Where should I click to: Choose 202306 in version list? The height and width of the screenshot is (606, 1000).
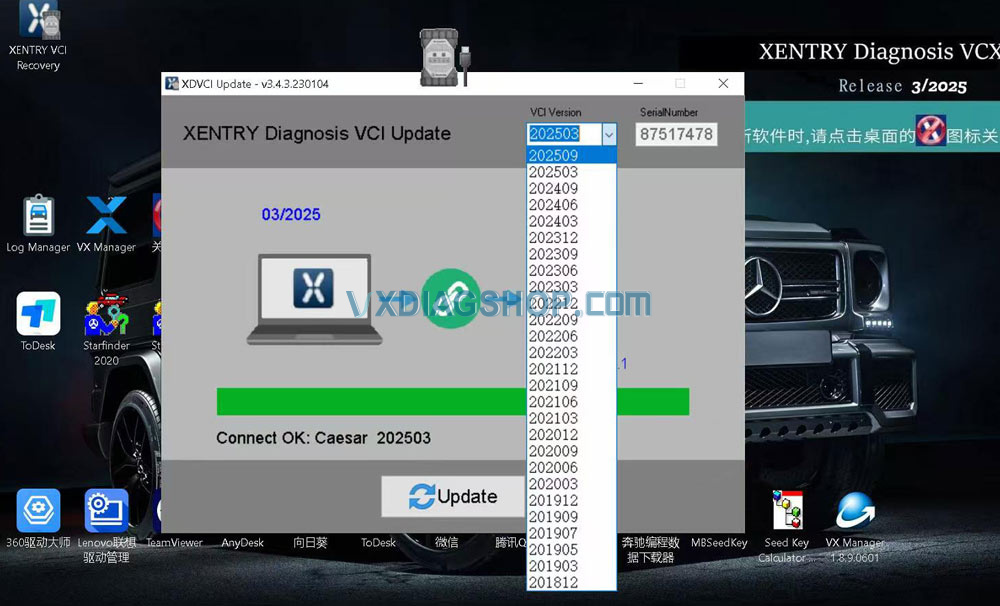571,270
